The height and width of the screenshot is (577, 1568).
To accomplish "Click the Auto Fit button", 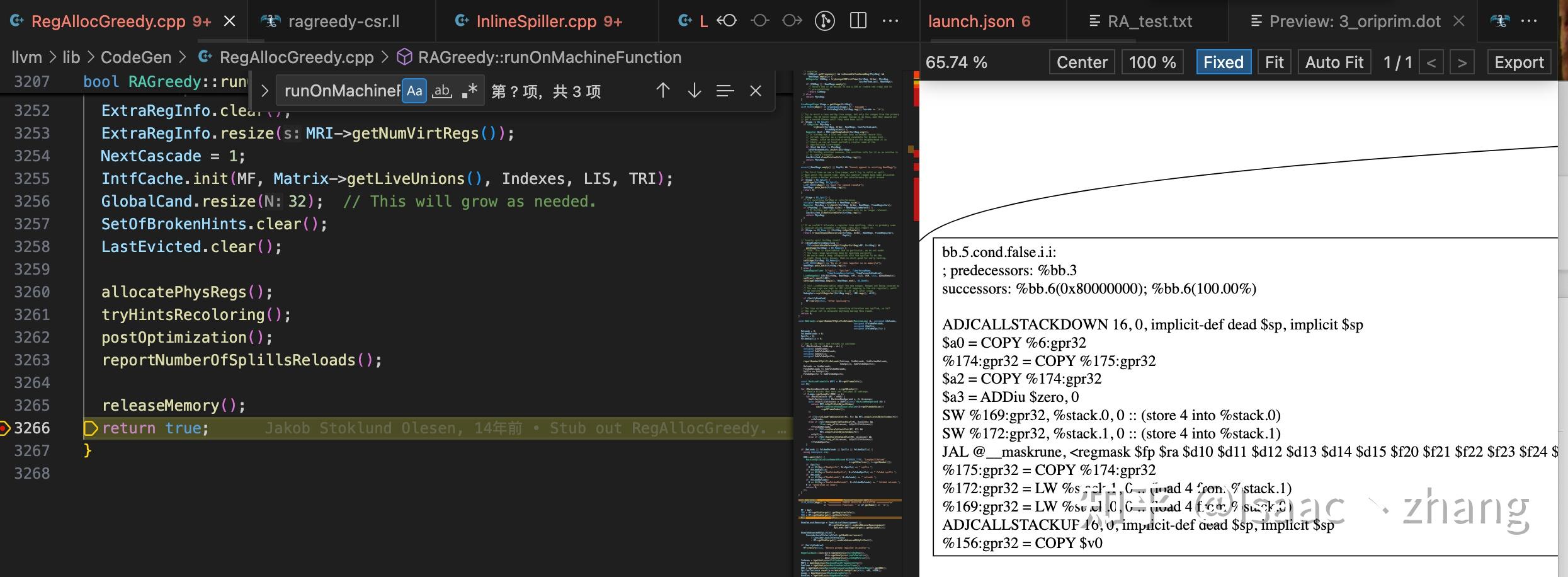I will click(1334, 62).
